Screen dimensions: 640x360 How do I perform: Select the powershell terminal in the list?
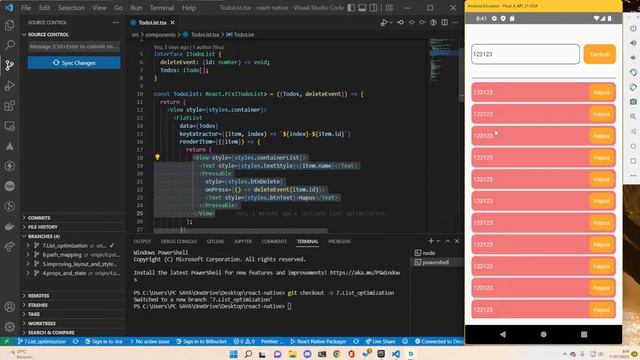coord(437,262)
